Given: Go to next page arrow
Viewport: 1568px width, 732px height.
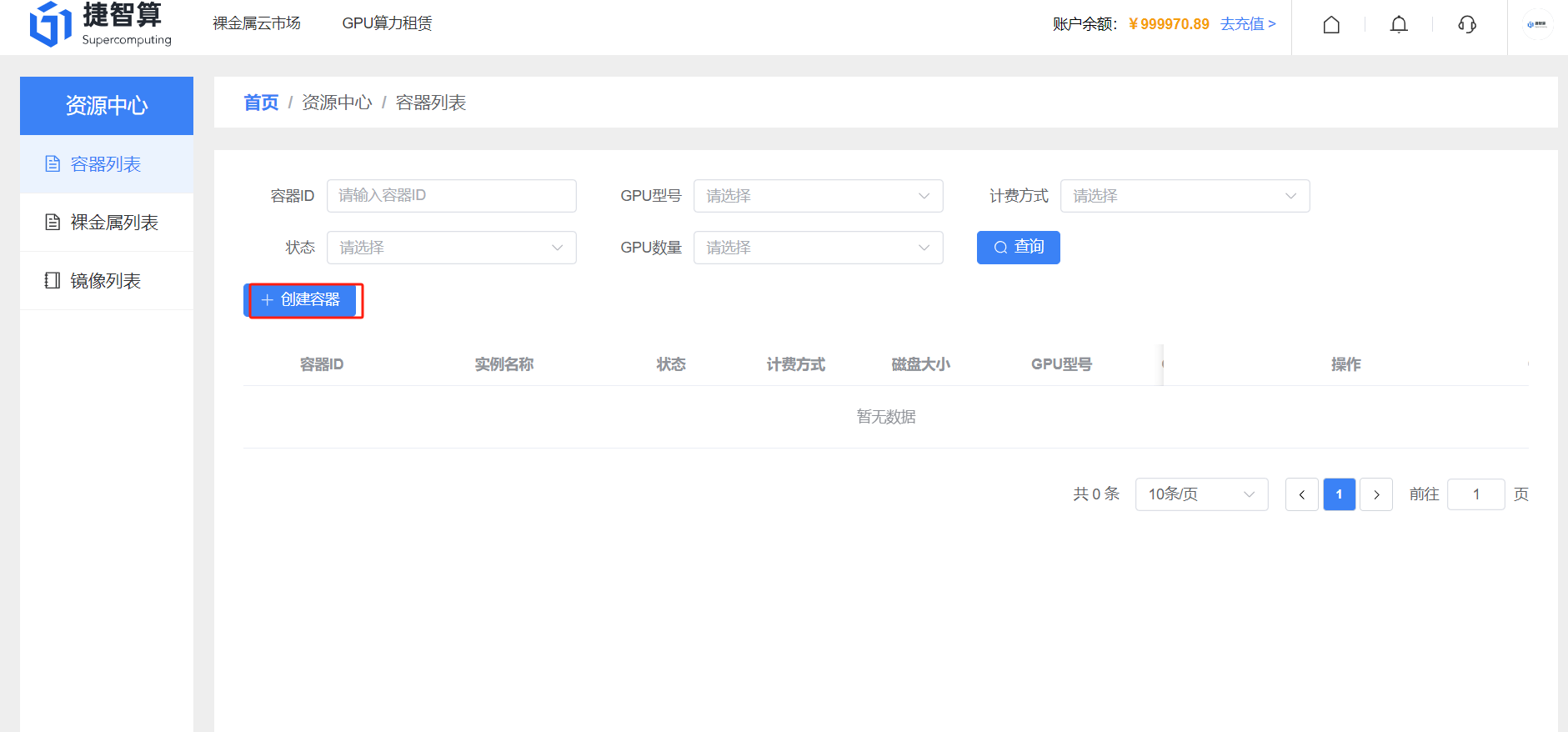Looking at the screenshot, I should coord(1376,494).
